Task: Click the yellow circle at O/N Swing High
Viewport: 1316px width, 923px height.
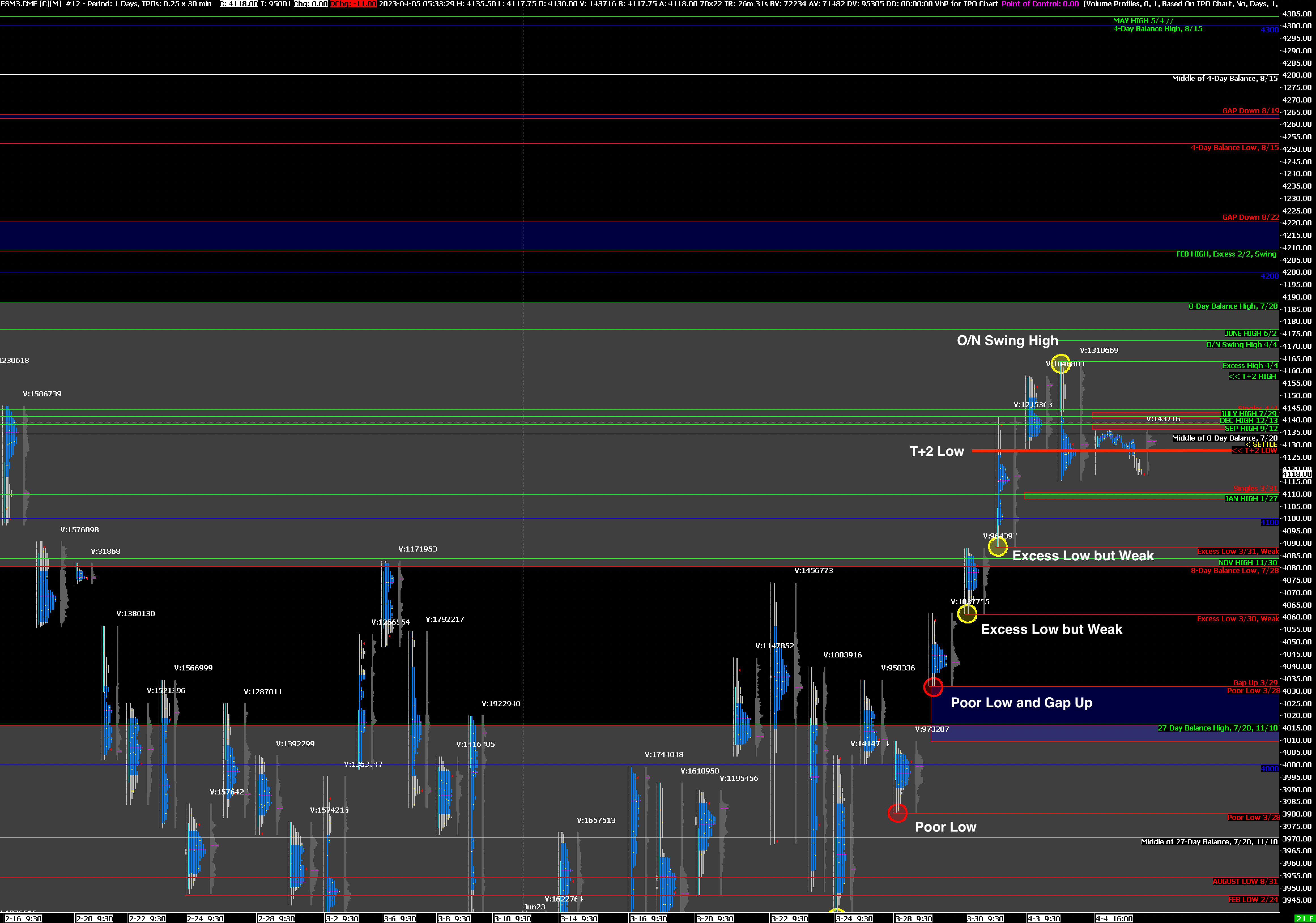Action: tap(1061, 364)
